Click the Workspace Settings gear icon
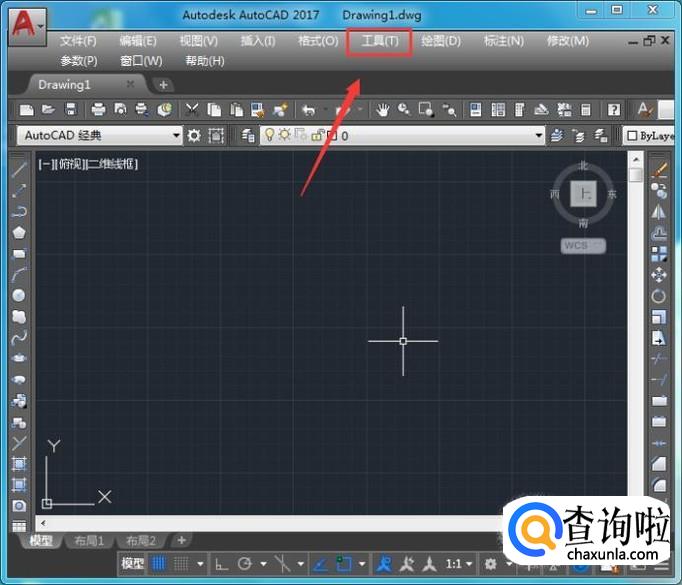This screenshot has height=585, width=682. pos(194,136)
